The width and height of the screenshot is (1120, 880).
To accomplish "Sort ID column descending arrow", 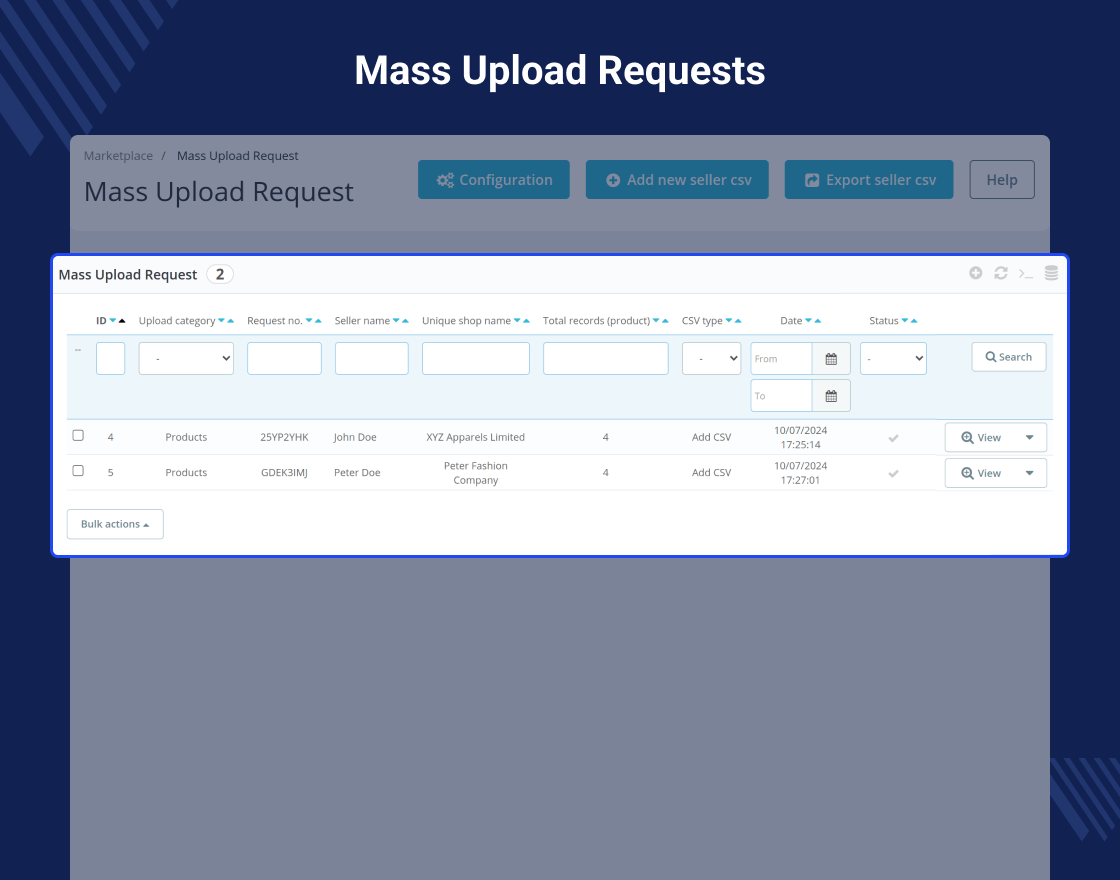I will tap(113, 321).
